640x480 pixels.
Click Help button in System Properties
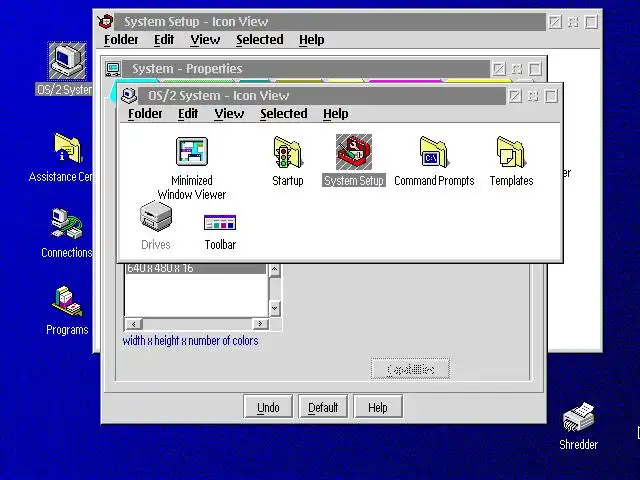pyautogui.click(x=378, y=407)
